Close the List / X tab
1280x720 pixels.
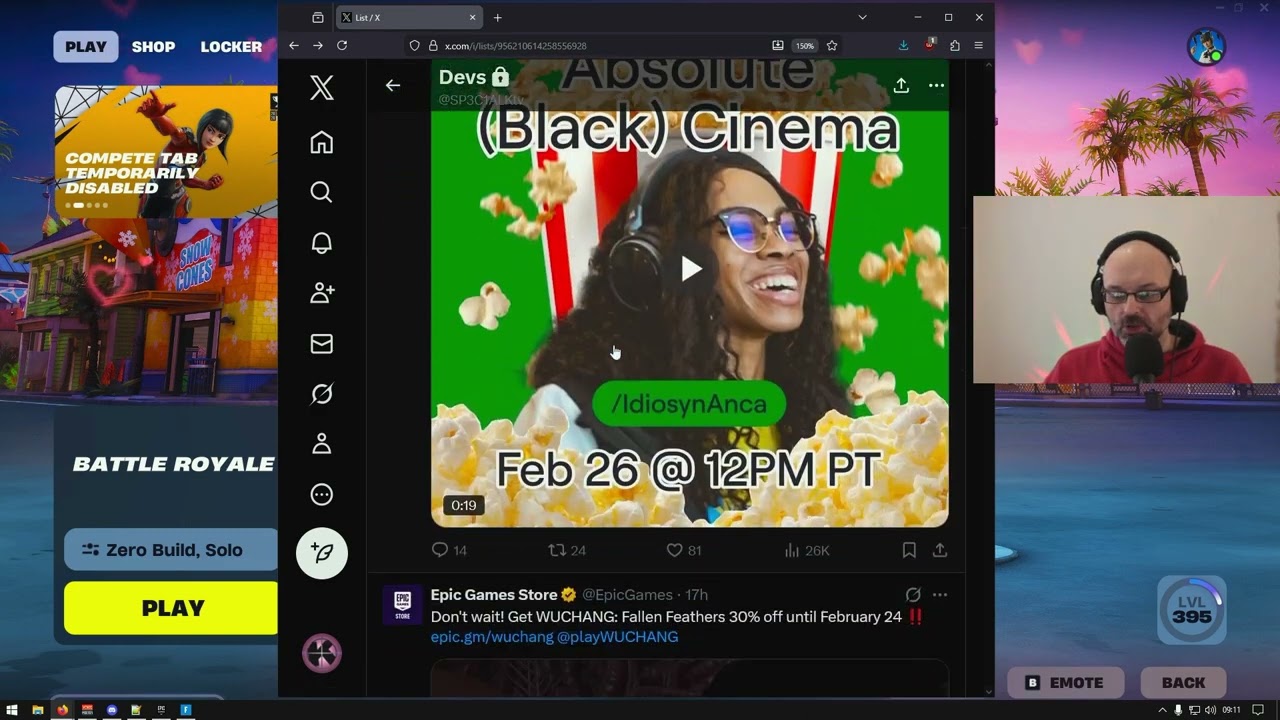(x=473, y=17)
